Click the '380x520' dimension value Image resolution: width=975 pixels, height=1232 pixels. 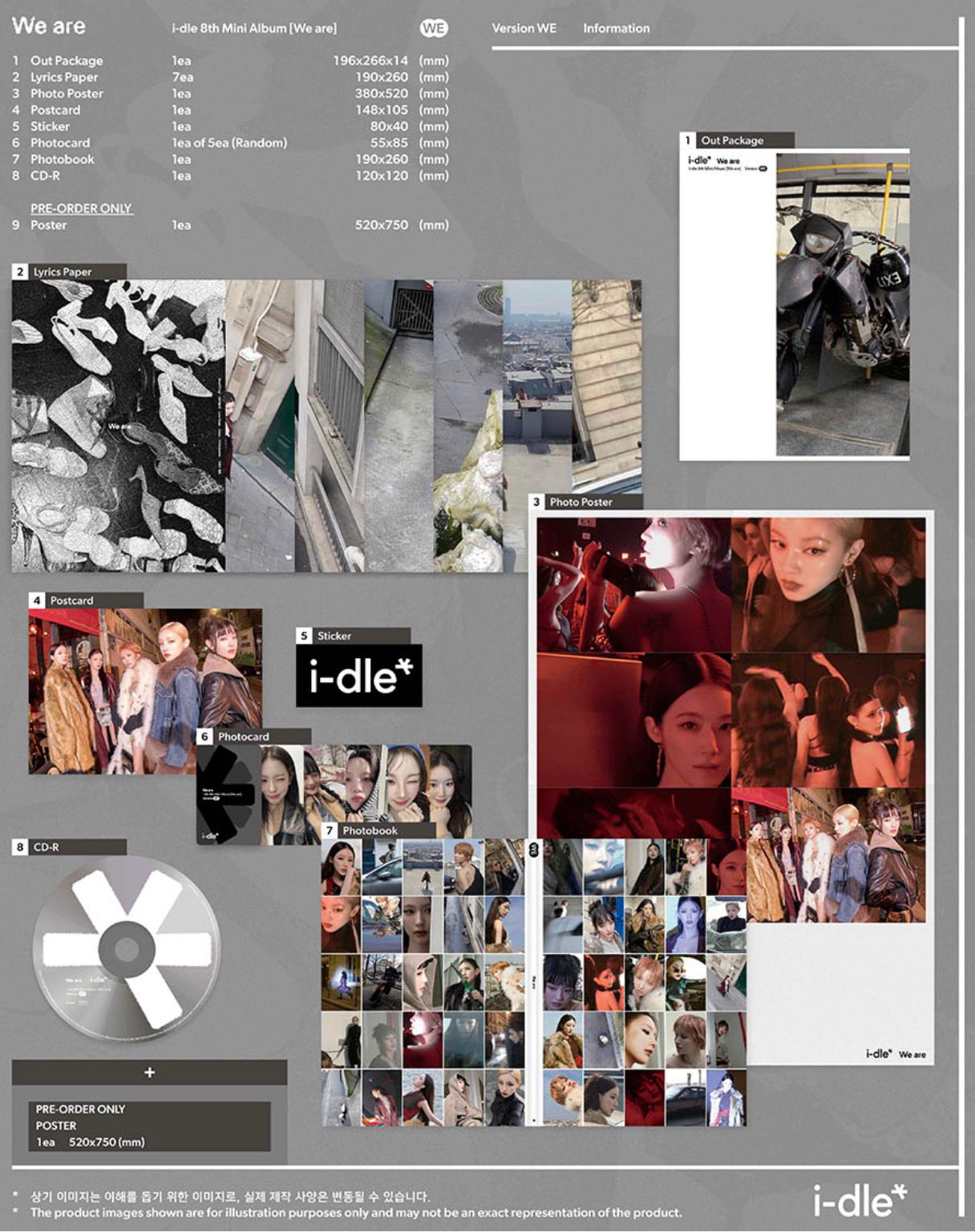[x=382, y=94]
